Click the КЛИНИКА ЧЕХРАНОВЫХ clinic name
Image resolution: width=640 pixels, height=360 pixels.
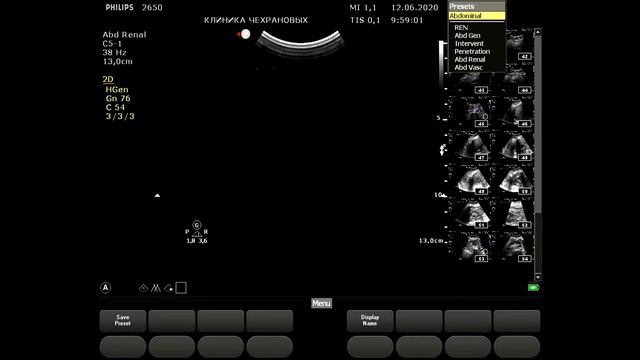[x=256, y=20]
